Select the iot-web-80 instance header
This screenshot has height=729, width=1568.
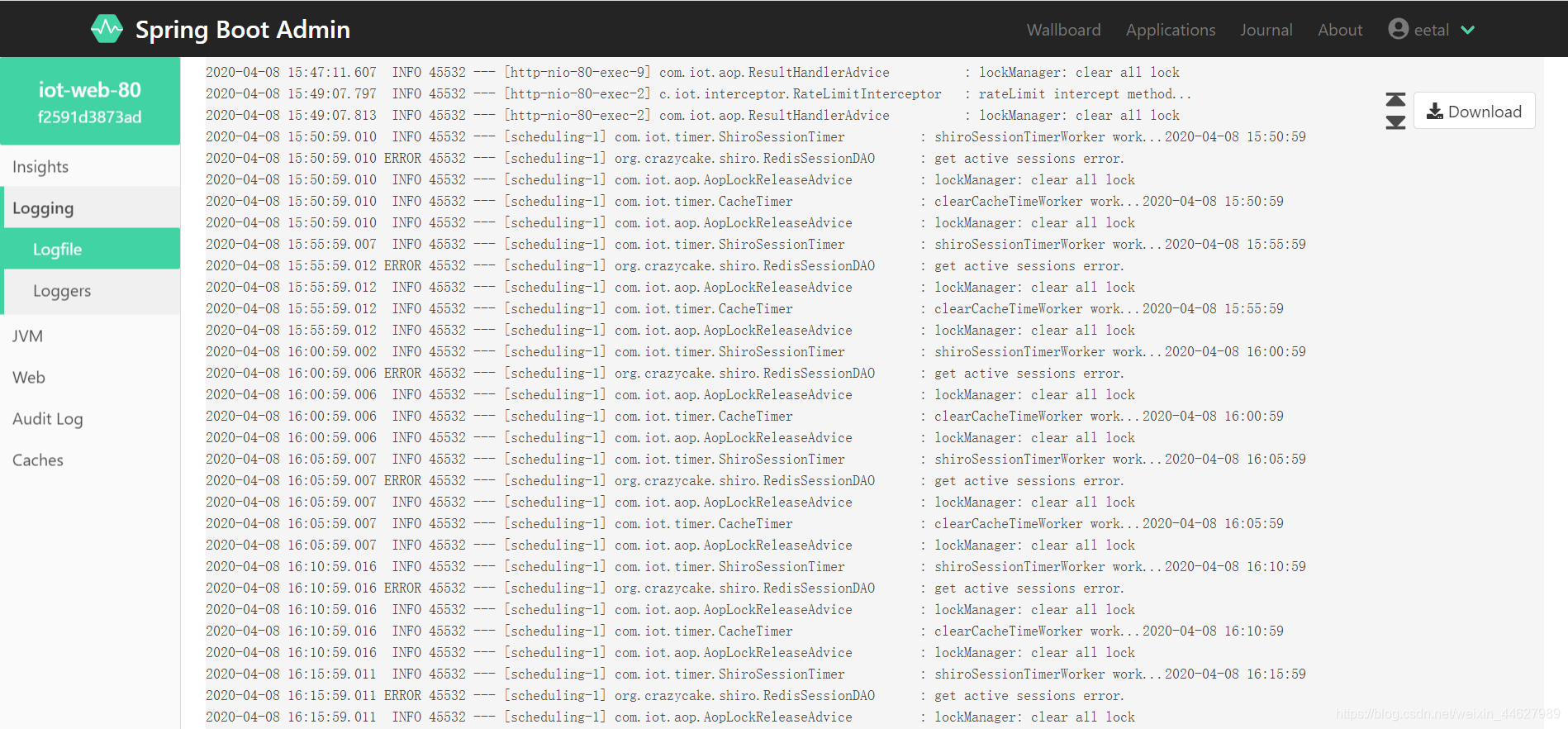[90, 102]
